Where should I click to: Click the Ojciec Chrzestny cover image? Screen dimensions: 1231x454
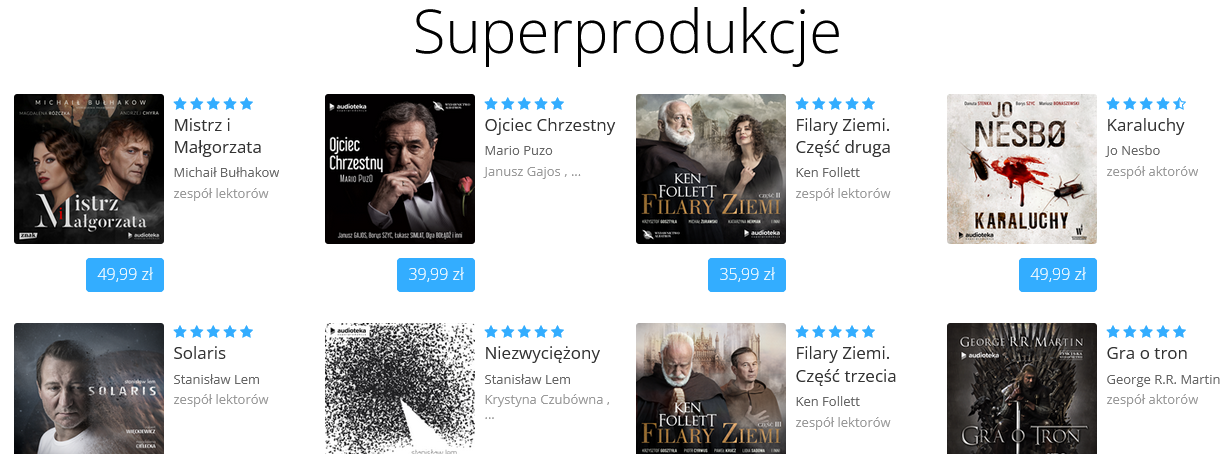pyautogui.click(x=400, y=169)
